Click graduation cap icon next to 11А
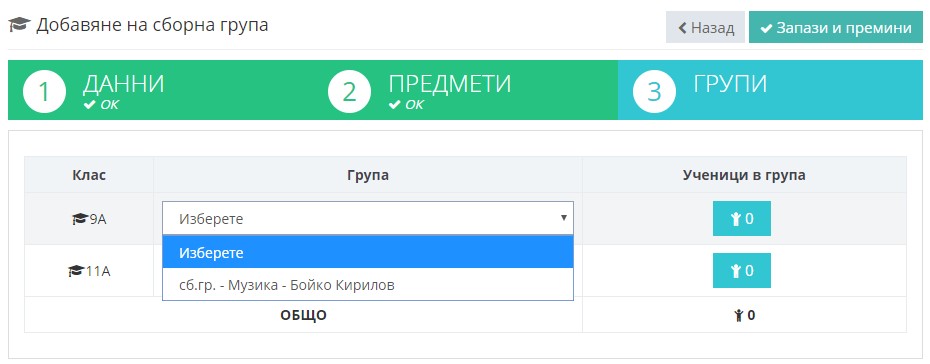 click(76, 272)
